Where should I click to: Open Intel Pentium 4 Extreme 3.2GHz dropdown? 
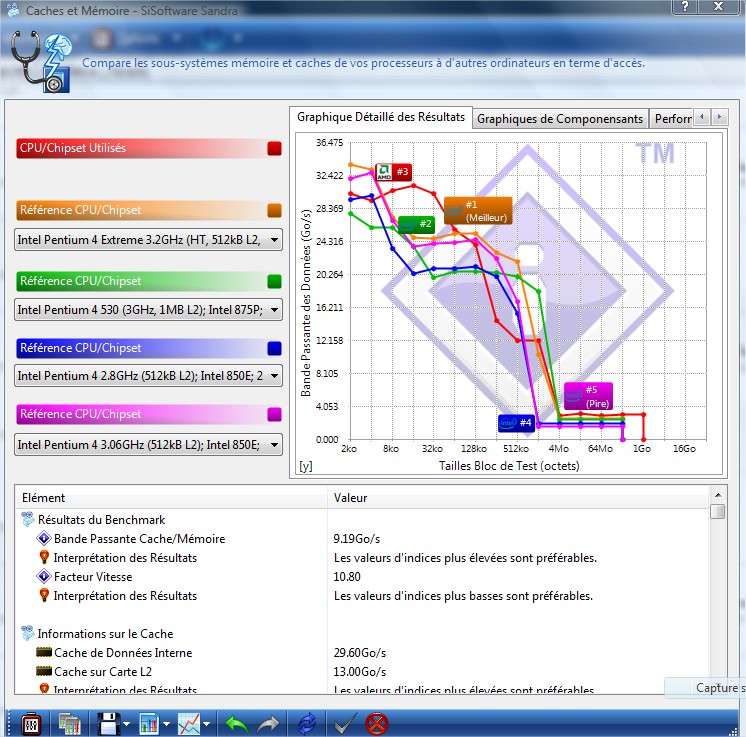(148, 240)
